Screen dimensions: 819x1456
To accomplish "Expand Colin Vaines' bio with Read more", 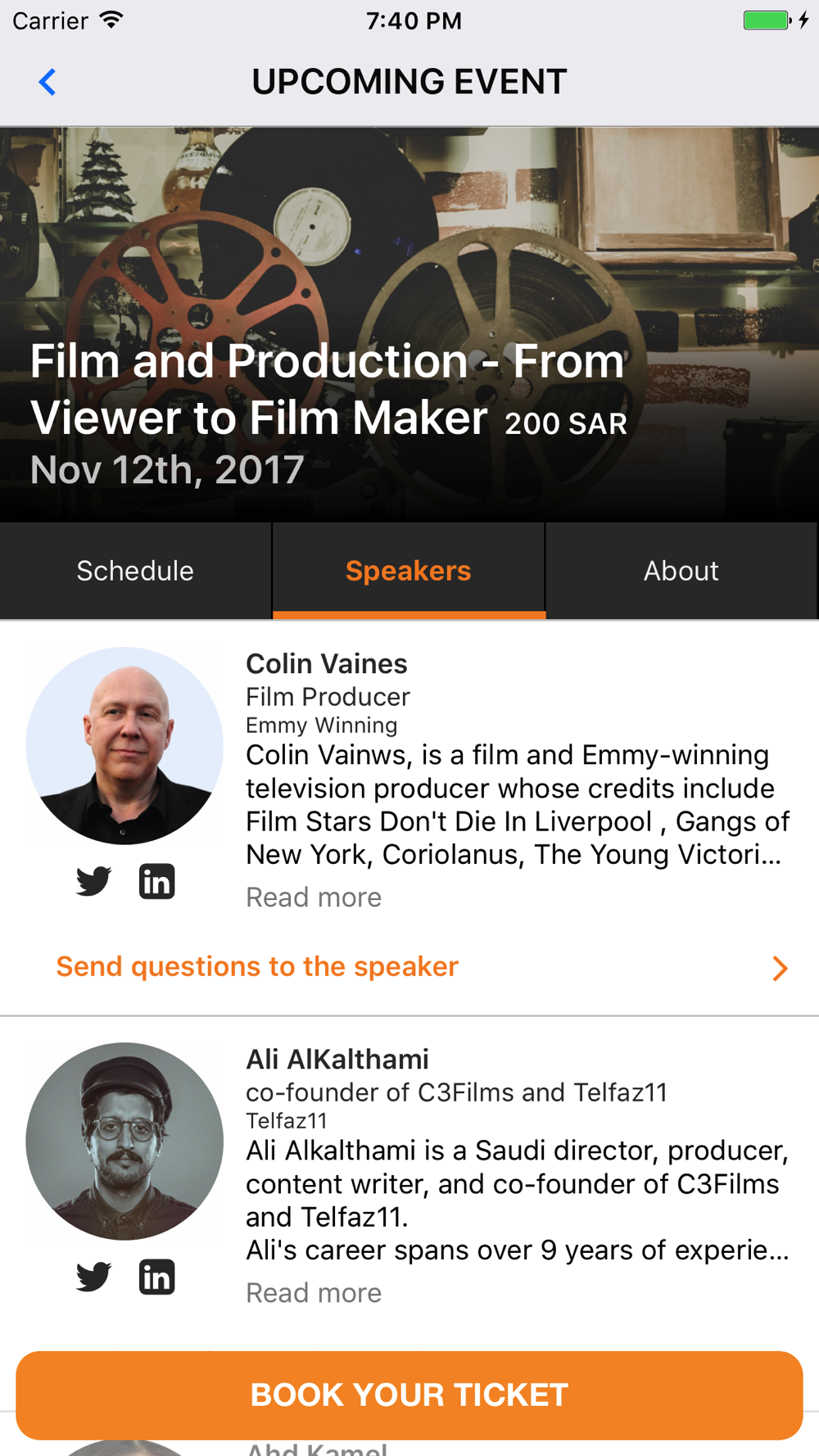I will coord(314,898).
